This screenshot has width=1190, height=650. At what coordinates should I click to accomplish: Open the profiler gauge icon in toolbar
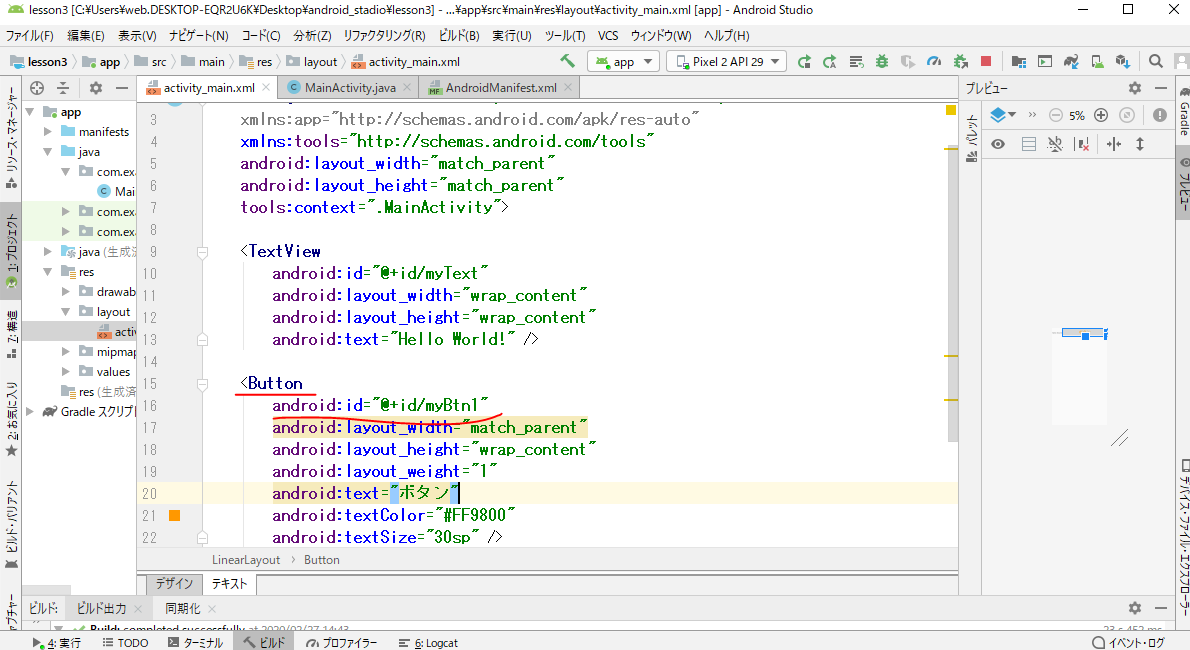[934, 61]
